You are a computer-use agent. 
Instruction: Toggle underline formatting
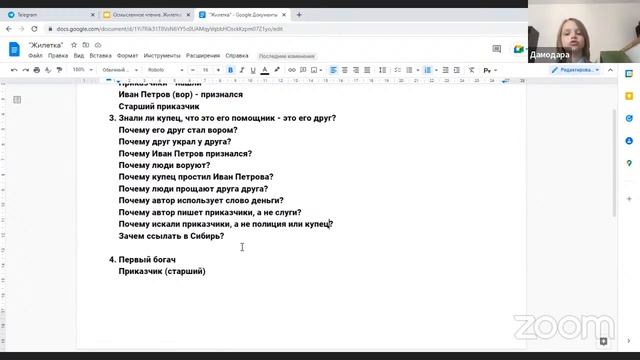coord(253,70)
